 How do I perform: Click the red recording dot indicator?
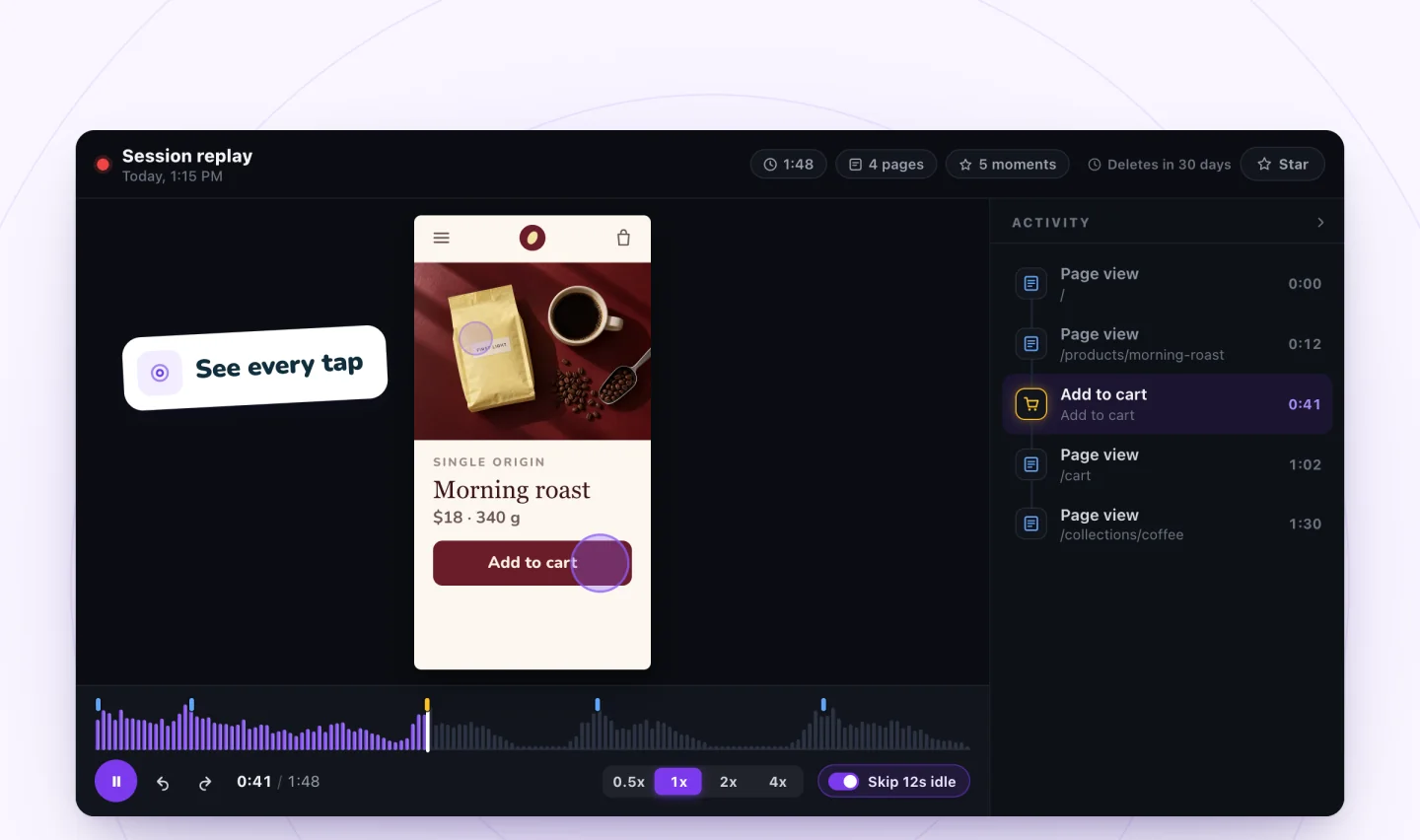(103, 165)
